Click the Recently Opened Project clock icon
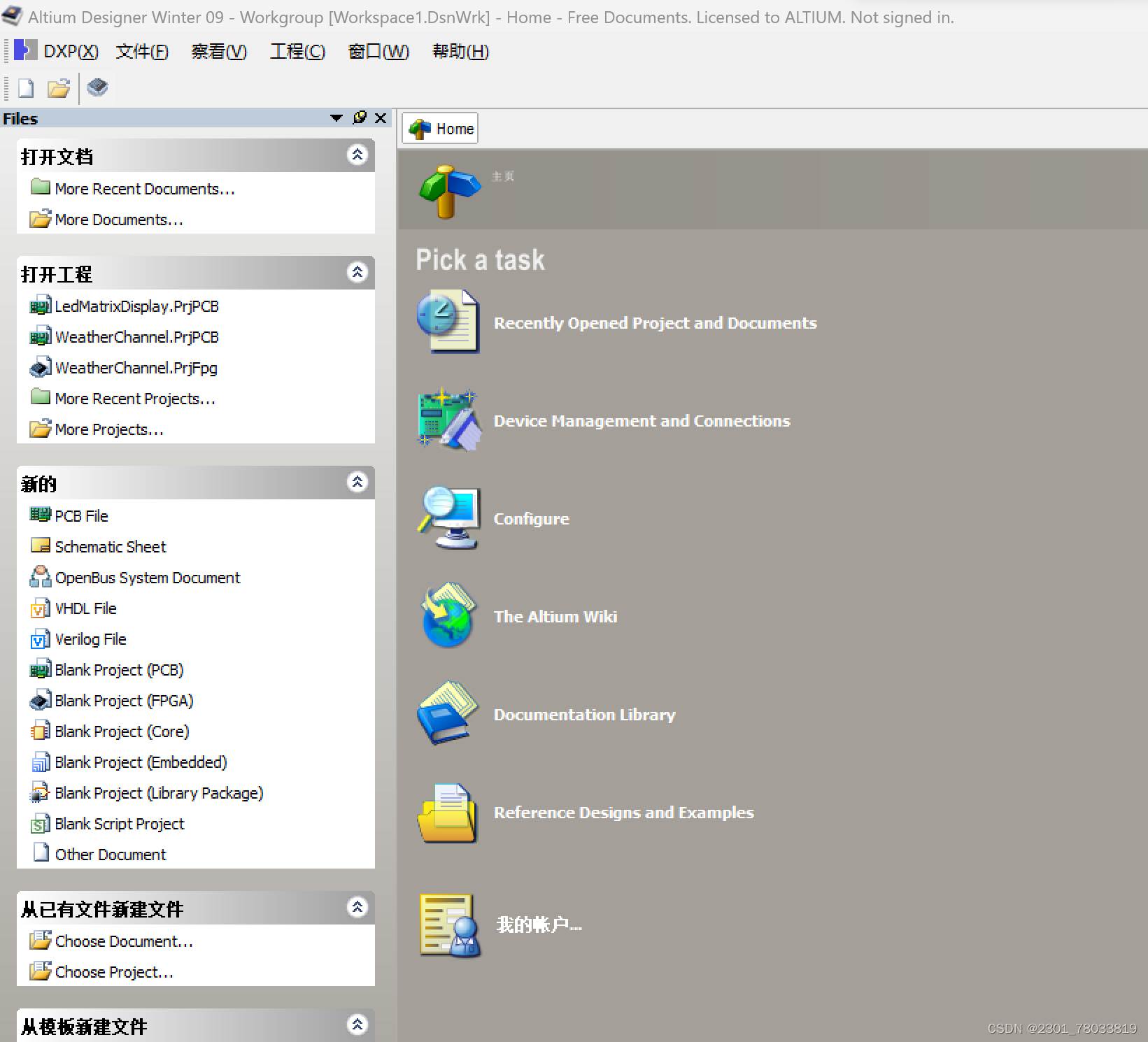The height and width of the screenshot is (1042, 1148). pyautogui.click(x=448, y=322)
